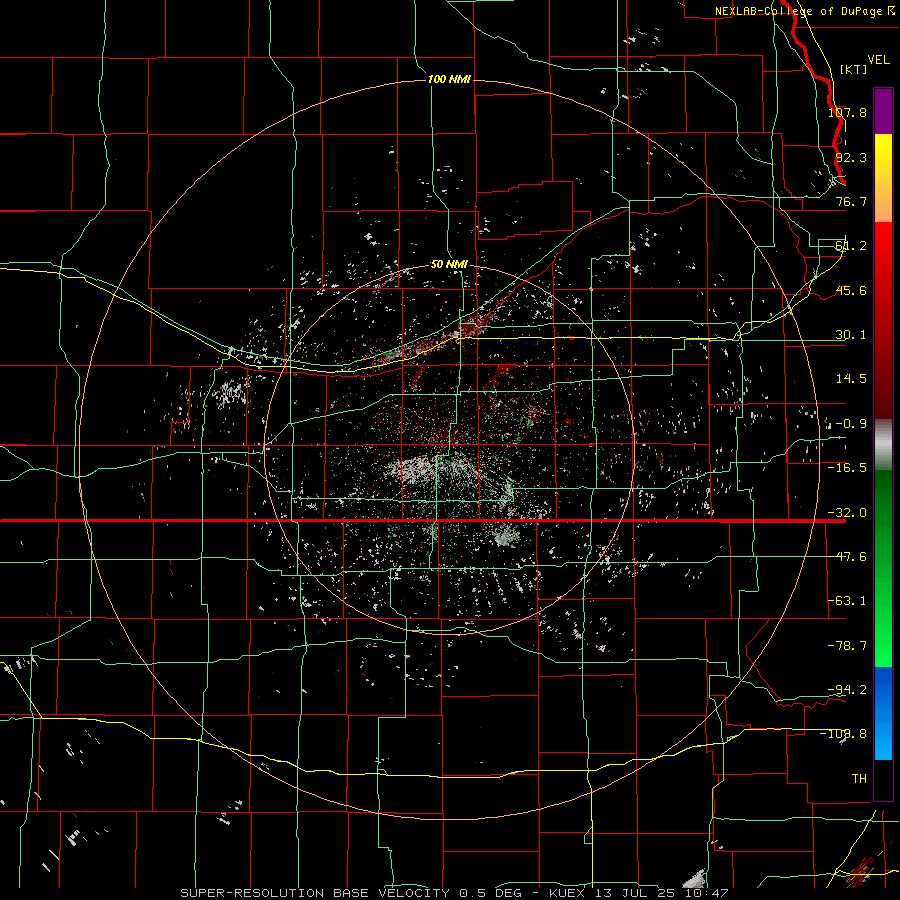Screen dimensions: 900x900
Task: Click the -108.8 velocity scale value
Action: tap(844, 734)
